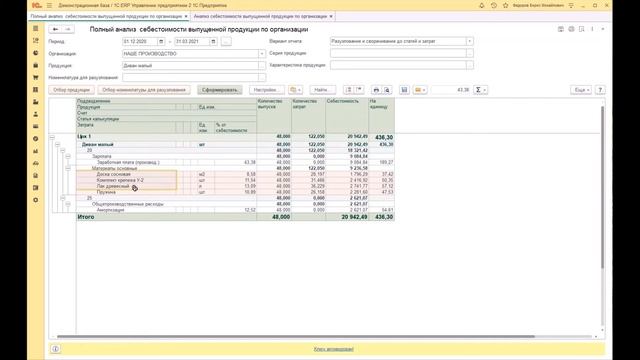Collapse the Цех 1 tree group
The image size is (640, 360).
[52, 137]
